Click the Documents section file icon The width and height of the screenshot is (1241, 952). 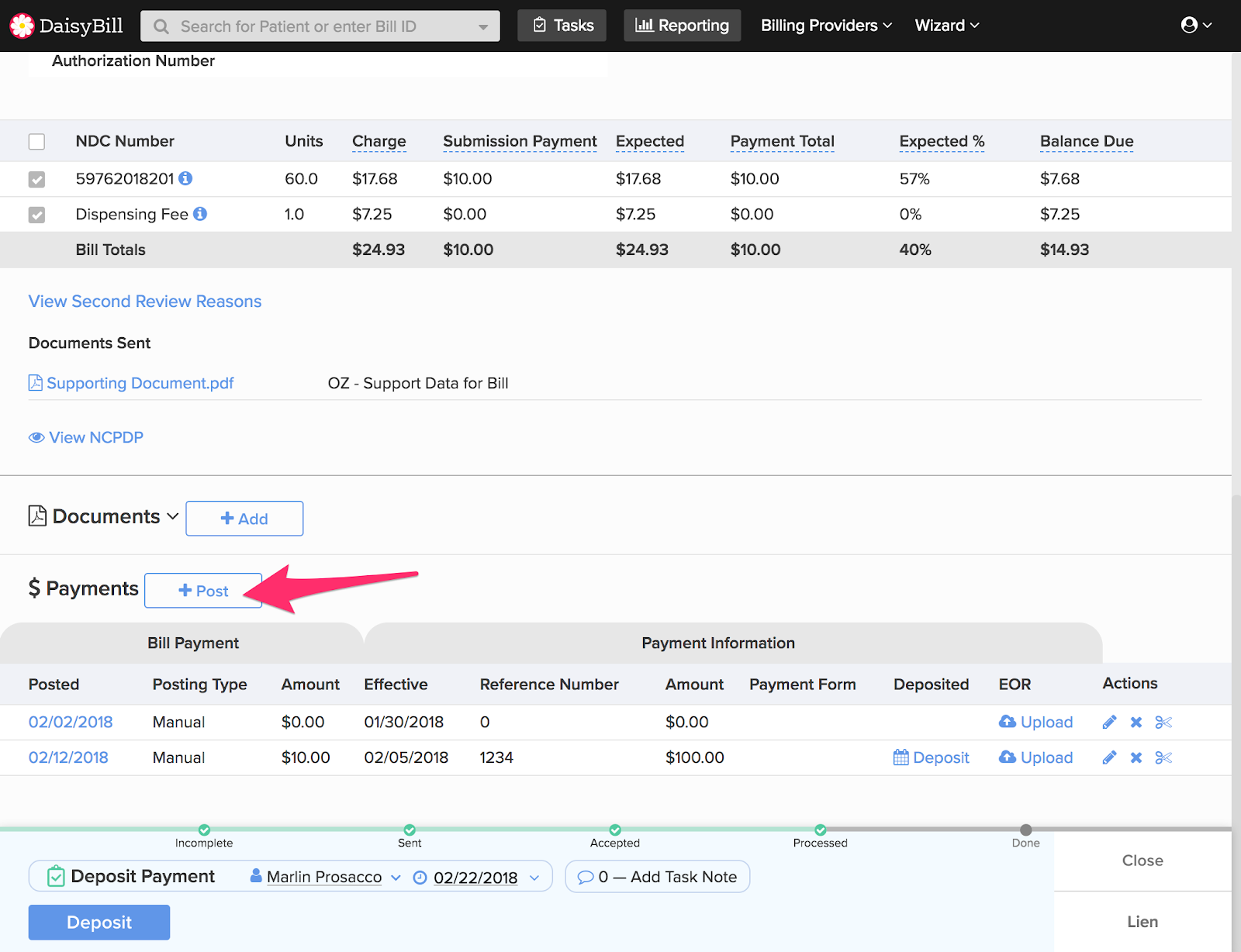pos(37,516)
